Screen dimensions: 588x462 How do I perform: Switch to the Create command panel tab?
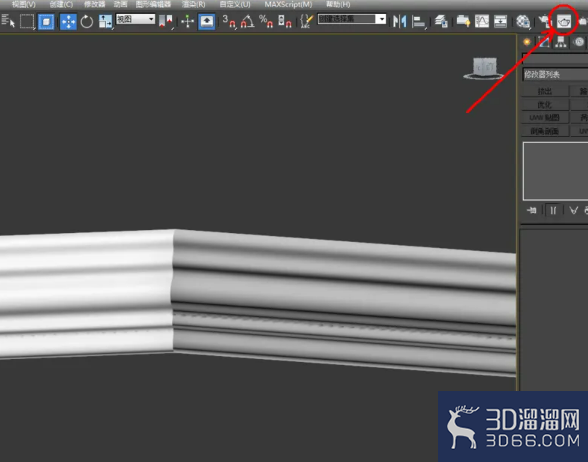pyautogui.click(x=526, y=42)
